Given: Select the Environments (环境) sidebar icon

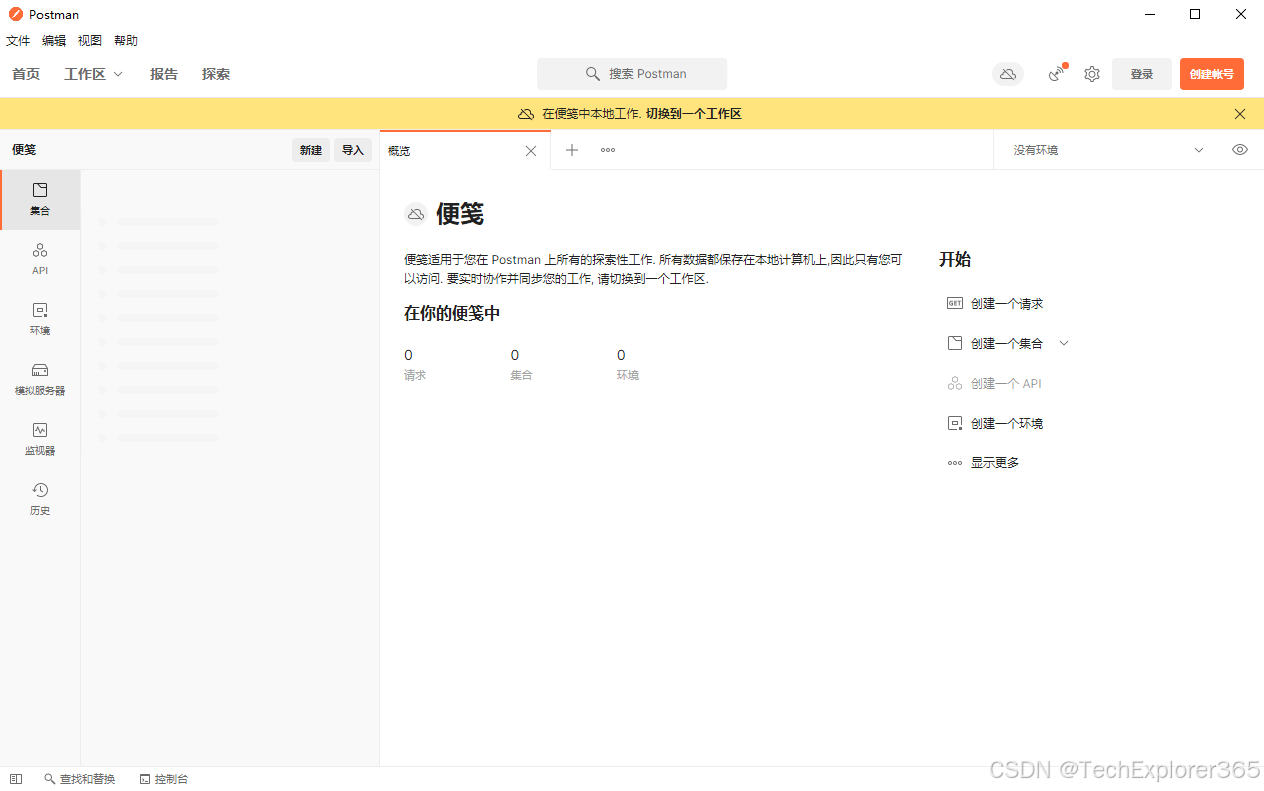Looking at the screenshot, I should pos(40,318).
